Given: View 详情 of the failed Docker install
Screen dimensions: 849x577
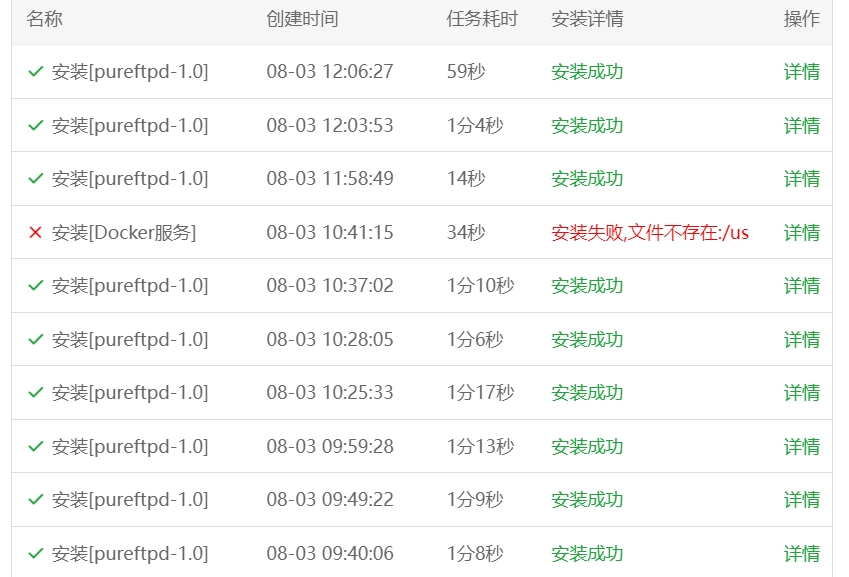Looking at the screenshot, I should (802, 233).
